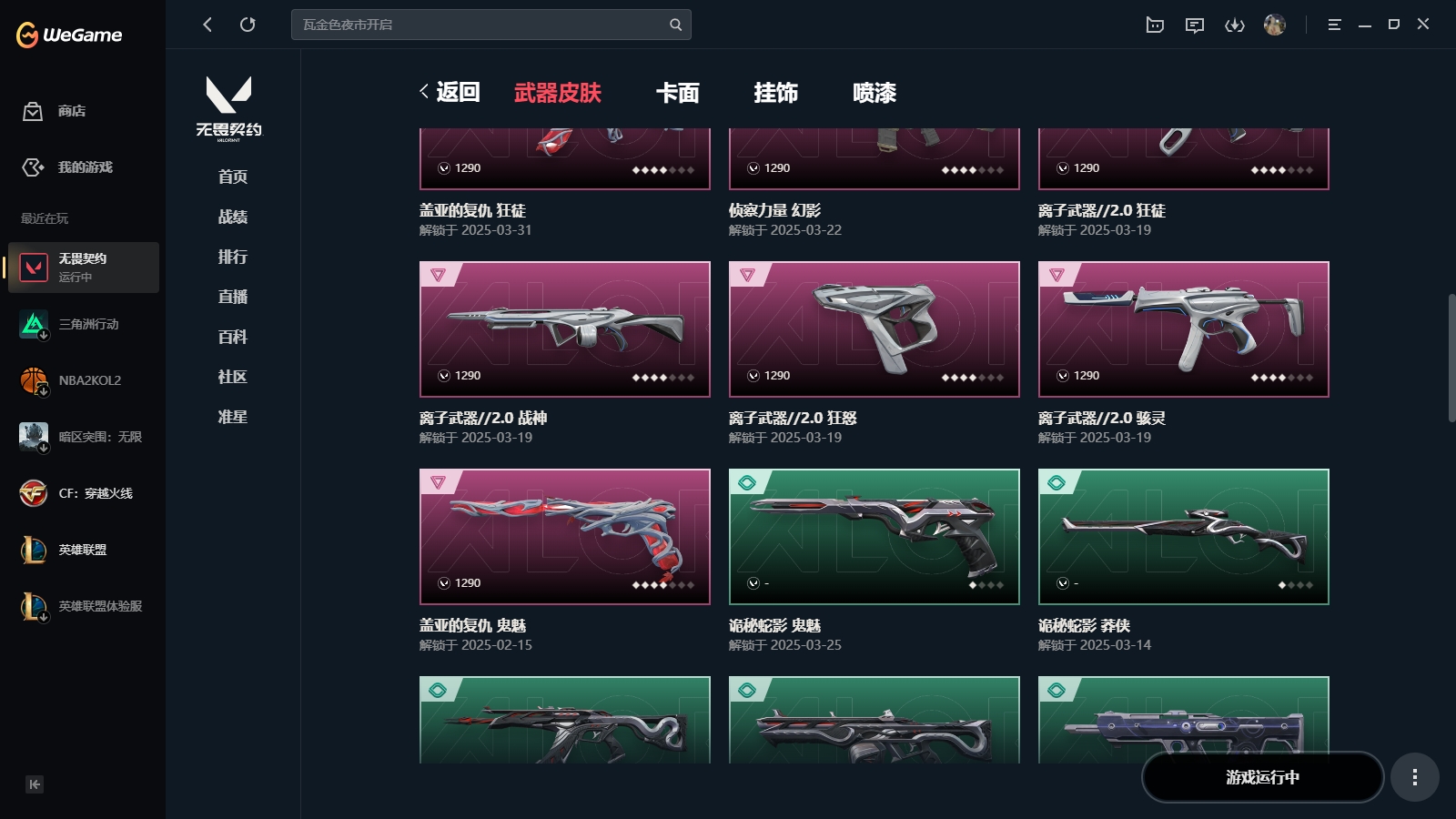Image resolution: width=1456 pixels, height=819 pixels.
Task: Click the search magnifier icon
Action: tap(675, 25)
